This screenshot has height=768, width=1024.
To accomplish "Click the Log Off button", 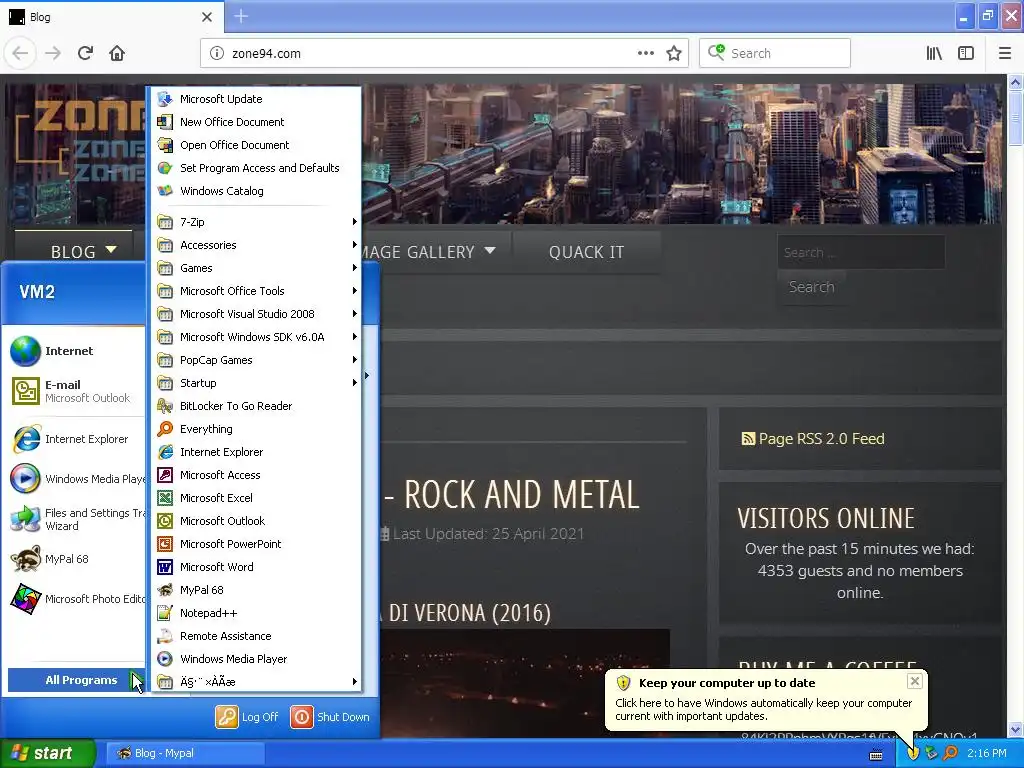I will (248, 716).
